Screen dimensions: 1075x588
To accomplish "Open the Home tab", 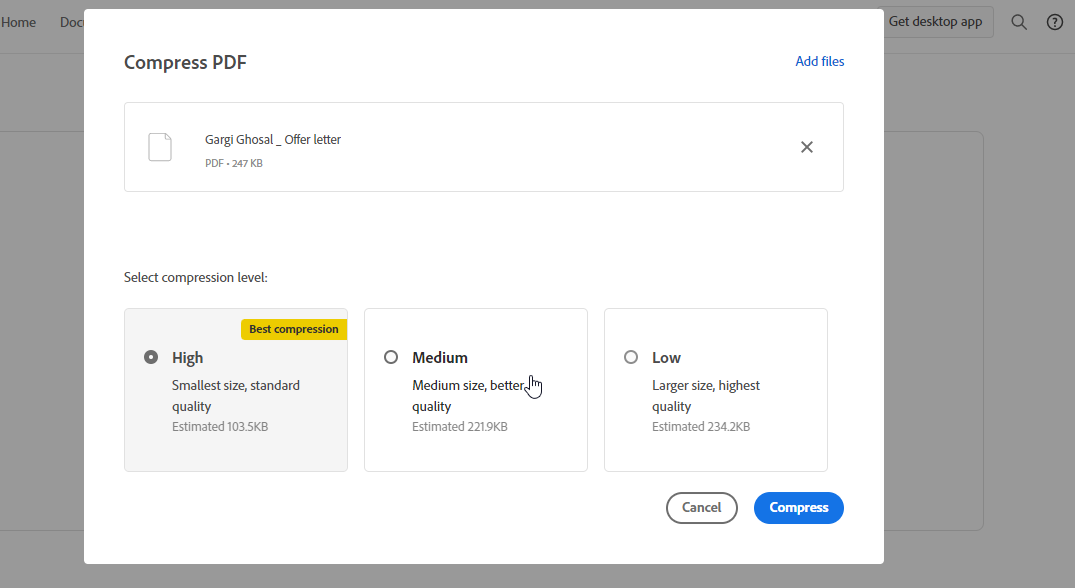I will tap(18, 22).
